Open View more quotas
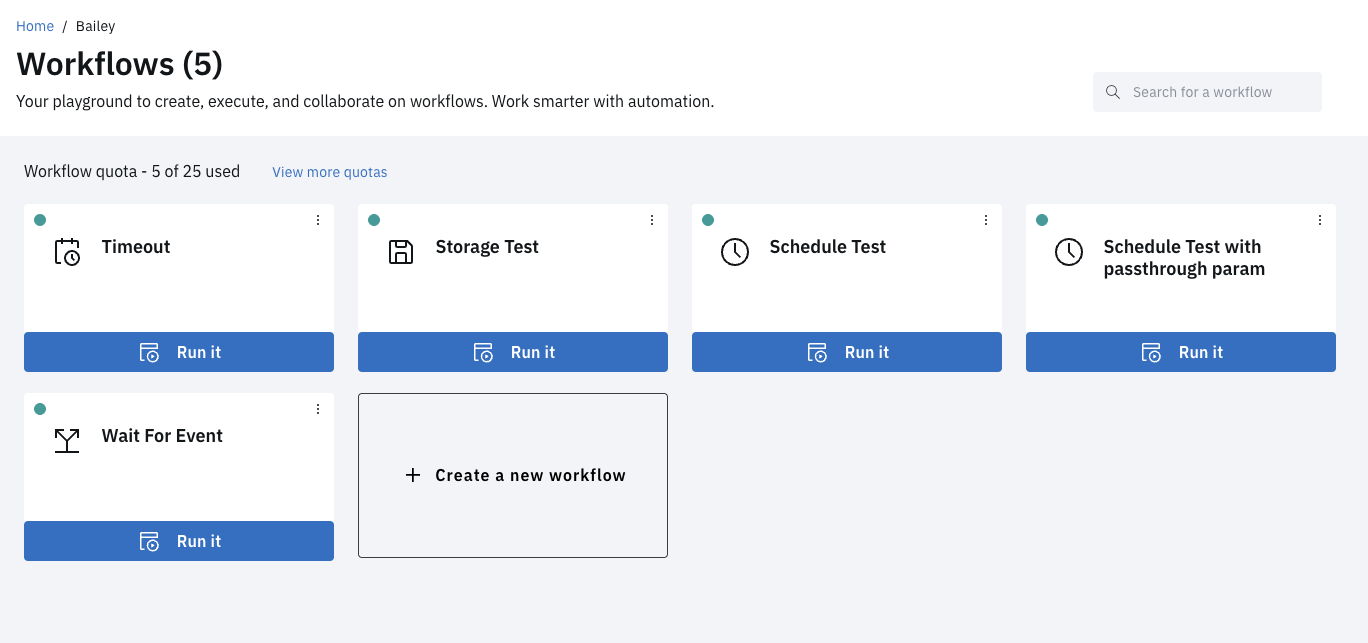The height and width of the screenshot is (643, 1368). tap(329, 171)
